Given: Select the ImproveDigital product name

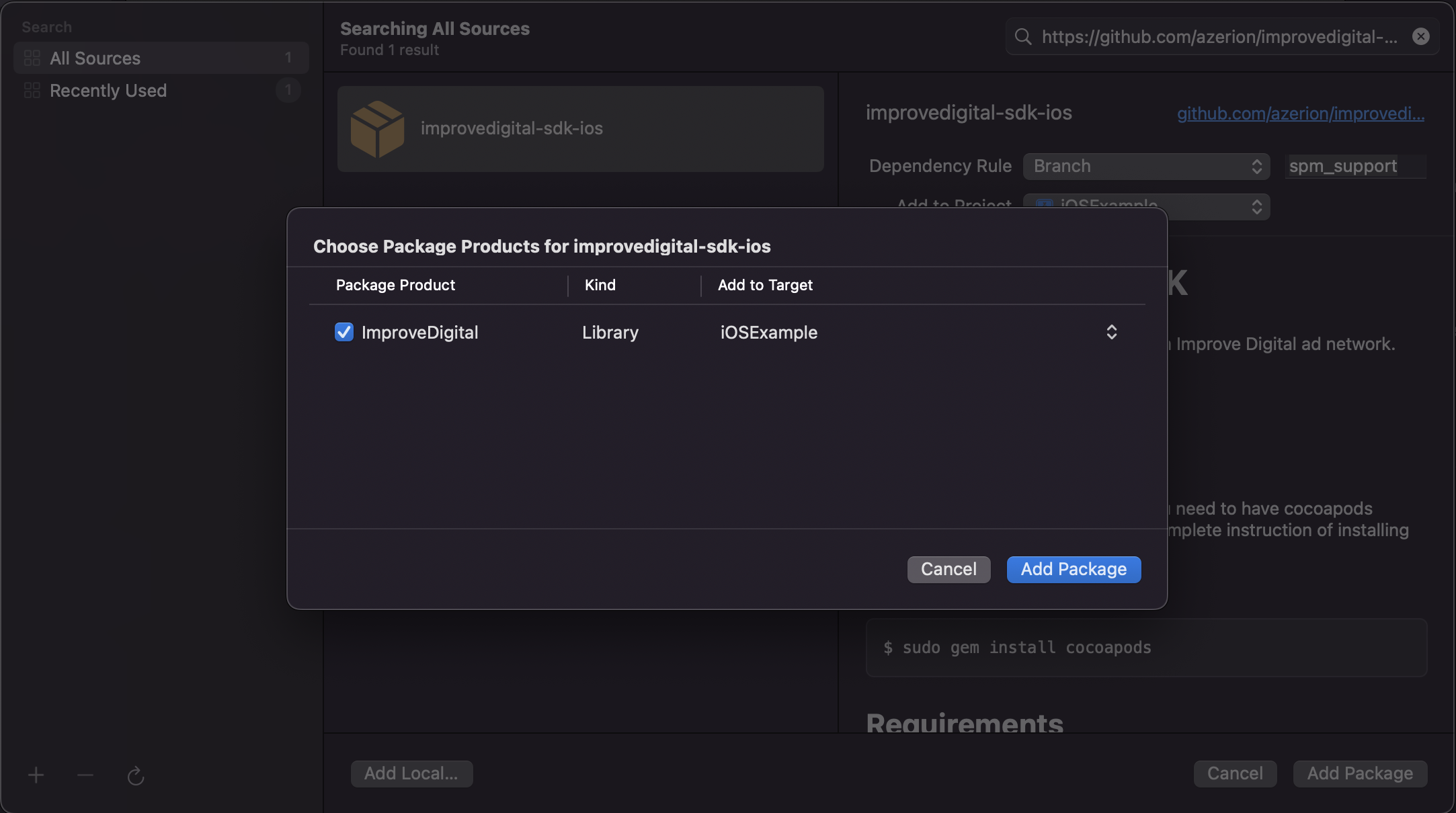Looking at the screenshot, I should pyautogui.click(x=419, y=333).
